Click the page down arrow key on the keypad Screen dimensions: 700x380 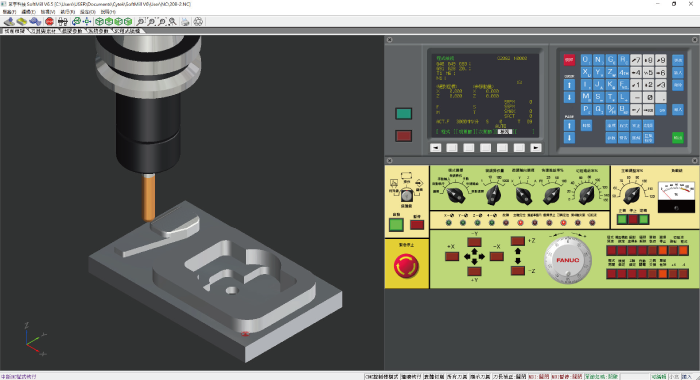coord(569,138)
